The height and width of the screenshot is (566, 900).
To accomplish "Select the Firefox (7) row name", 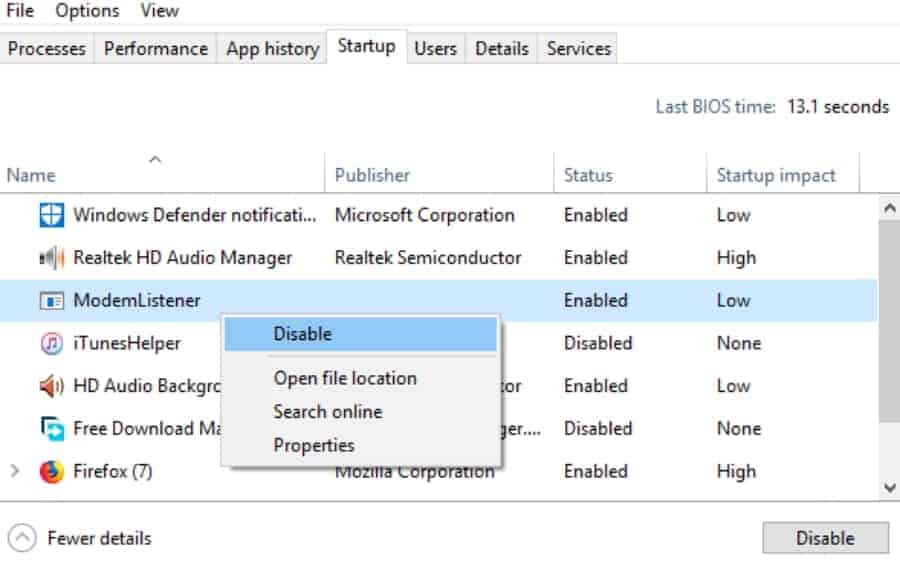I will click(x=112, y=471).
